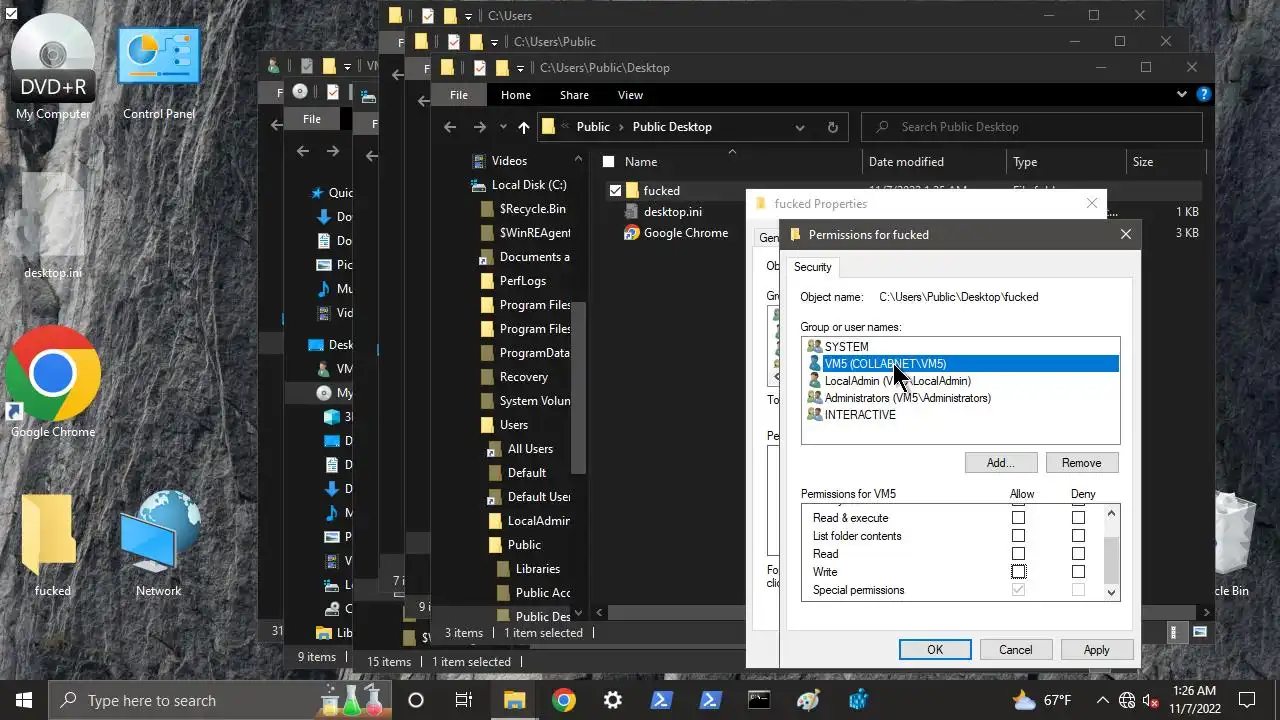
Task: Tick Deny for List folder contents
Action: [1078, 536]
